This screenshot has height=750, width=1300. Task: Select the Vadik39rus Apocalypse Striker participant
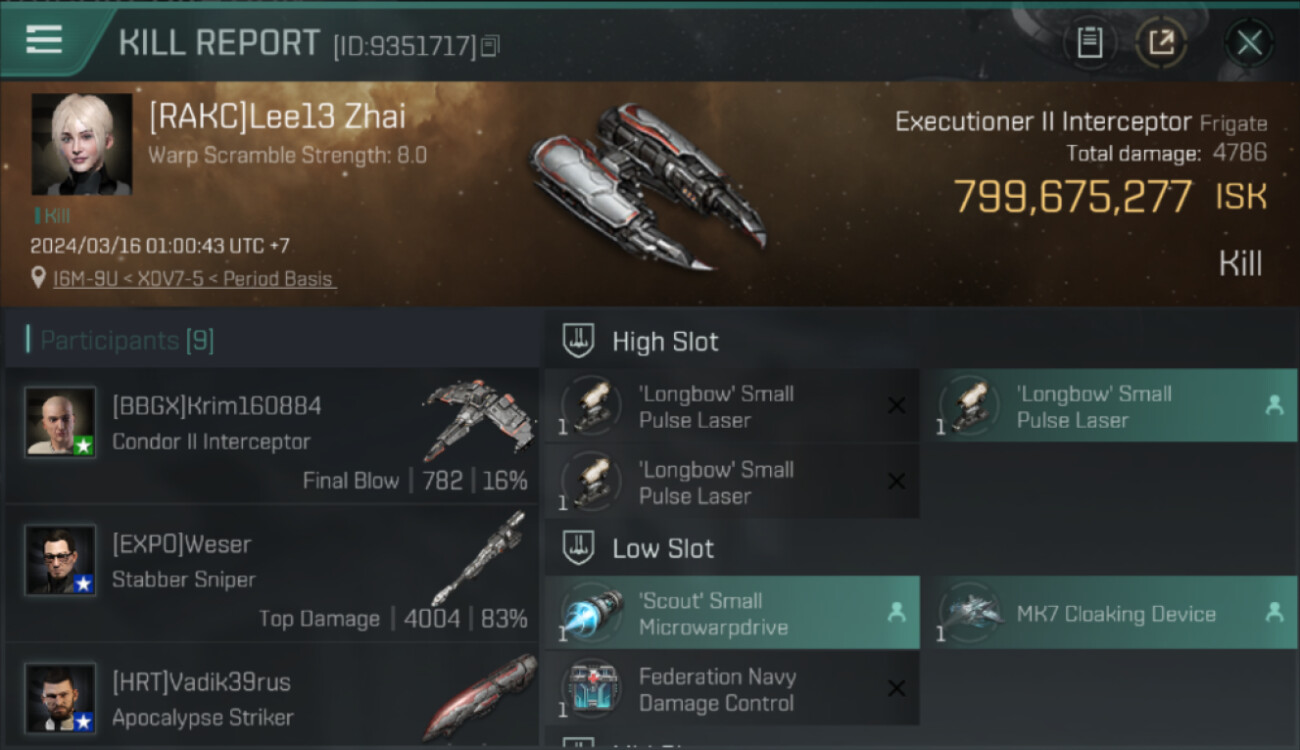point(271,696)
